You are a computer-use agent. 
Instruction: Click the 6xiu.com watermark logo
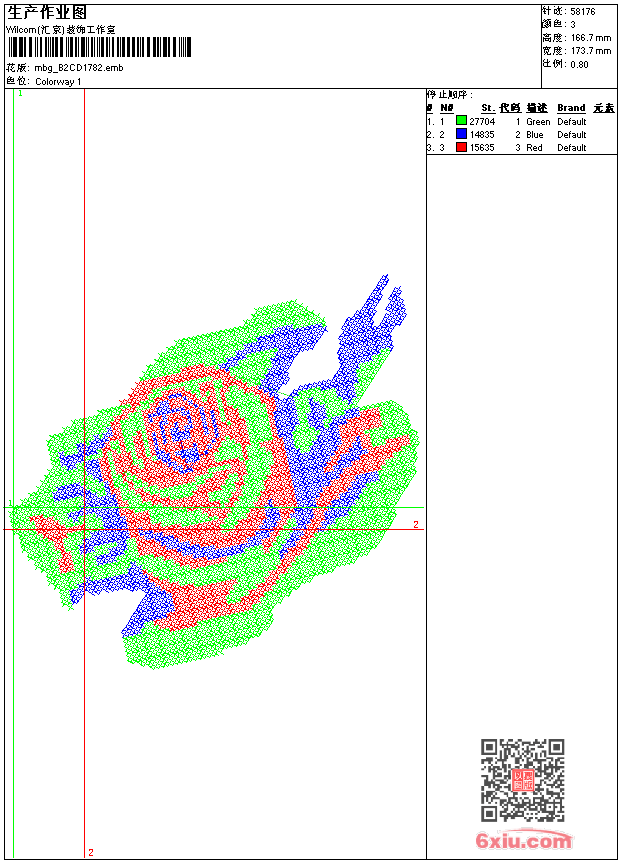(524, 841)
